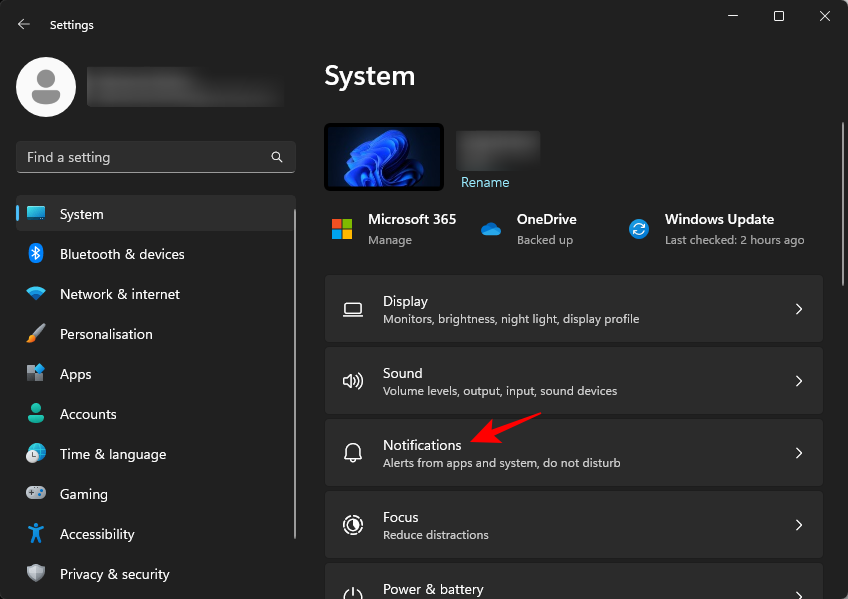Click the Find a setting search box
848x599 pixels.
[155, 157]
